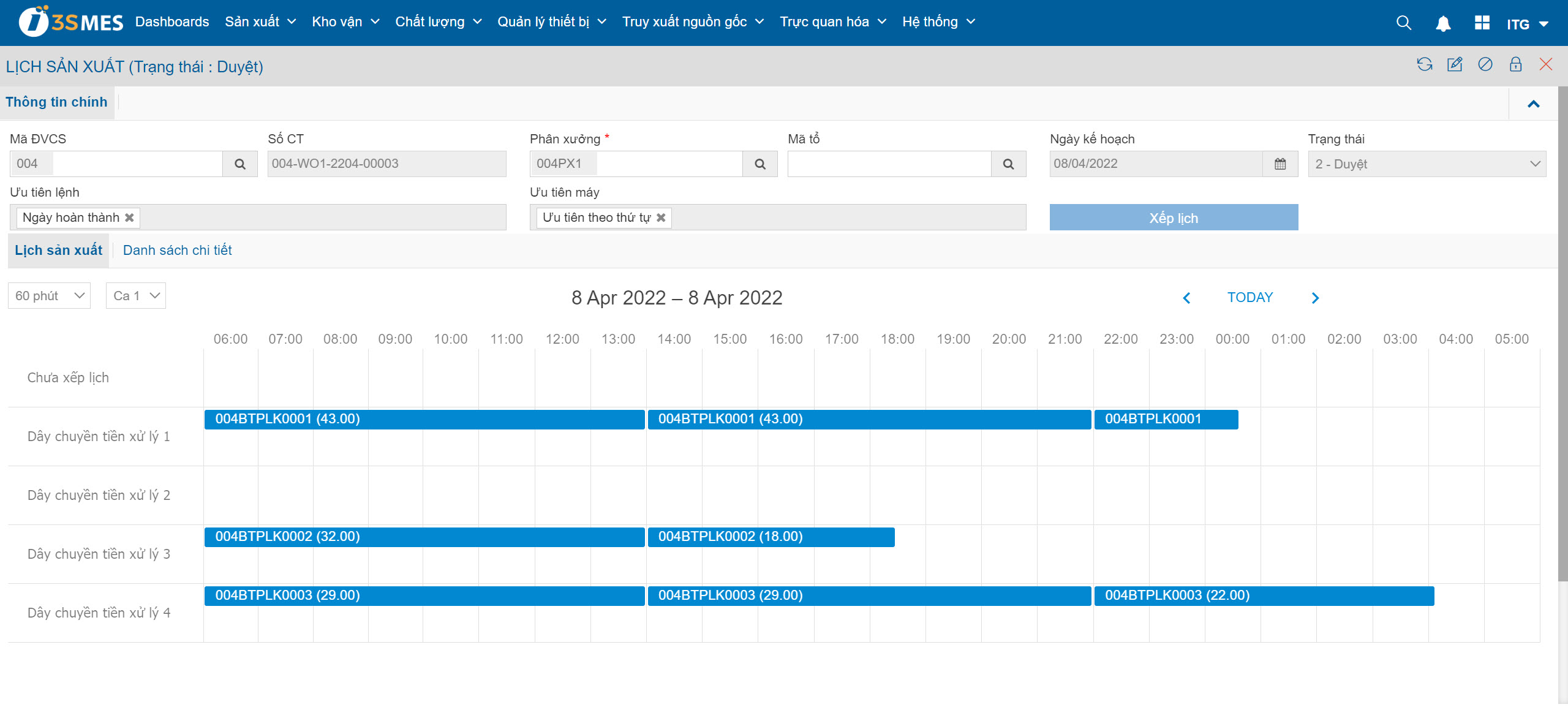The width and height of the screenshot is (1568, 707).
Task: Open the Ngày kế hoạch calendar picker
Action: point(1280,164)
